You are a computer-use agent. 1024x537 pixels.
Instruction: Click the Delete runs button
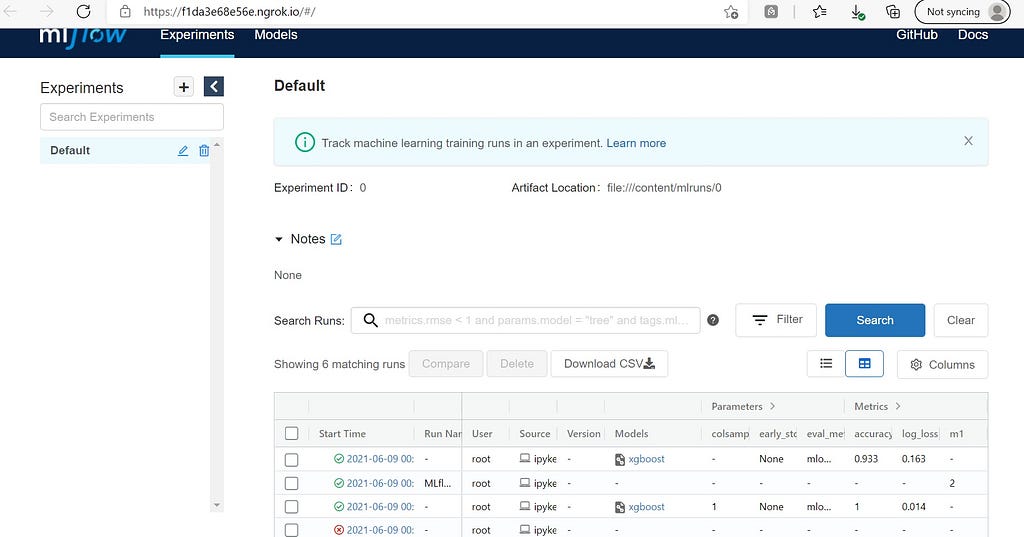(517, 364)
